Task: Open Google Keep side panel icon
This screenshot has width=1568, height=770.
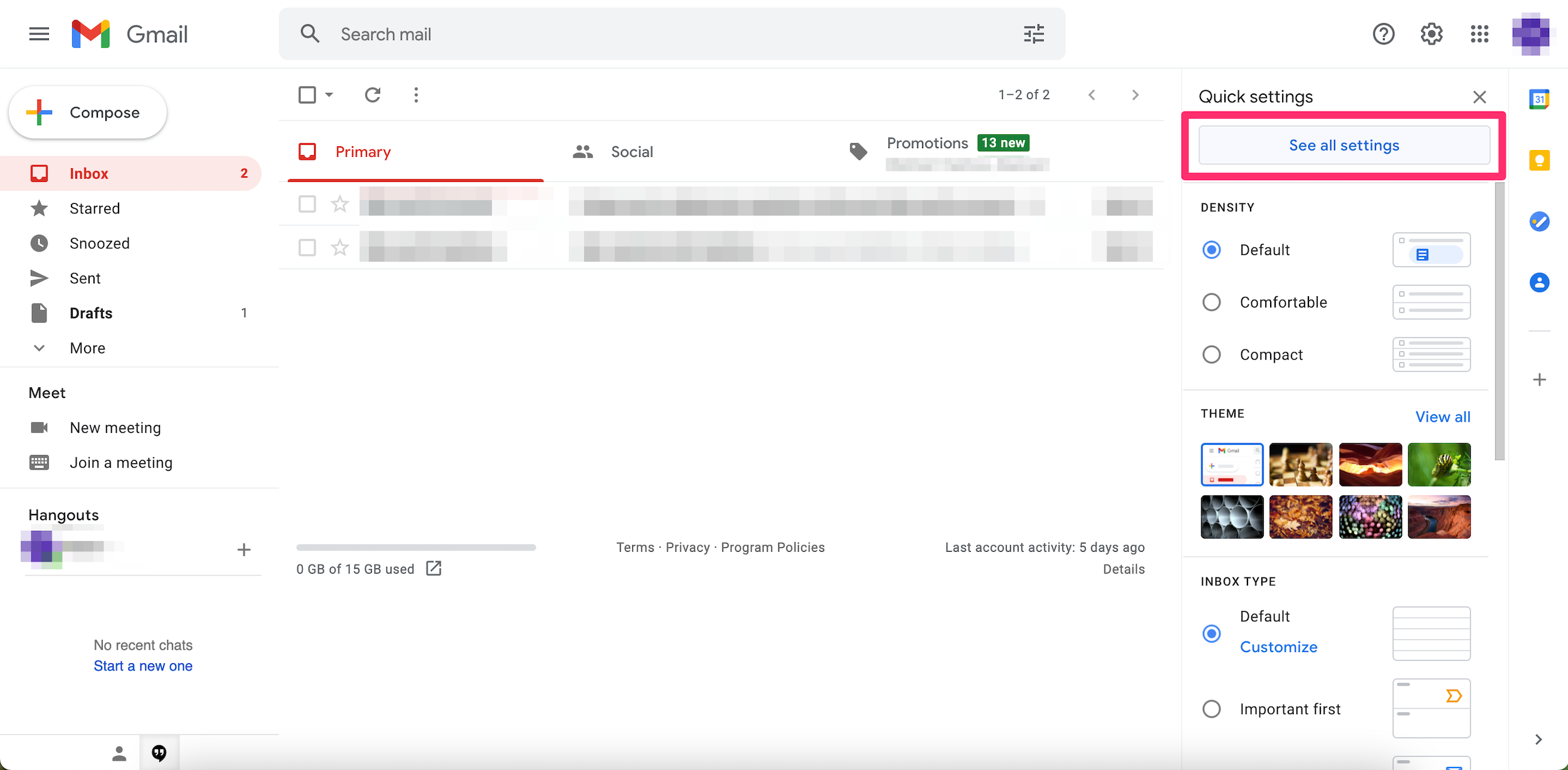Action: pyautogui.click(x=1539, y=160)
